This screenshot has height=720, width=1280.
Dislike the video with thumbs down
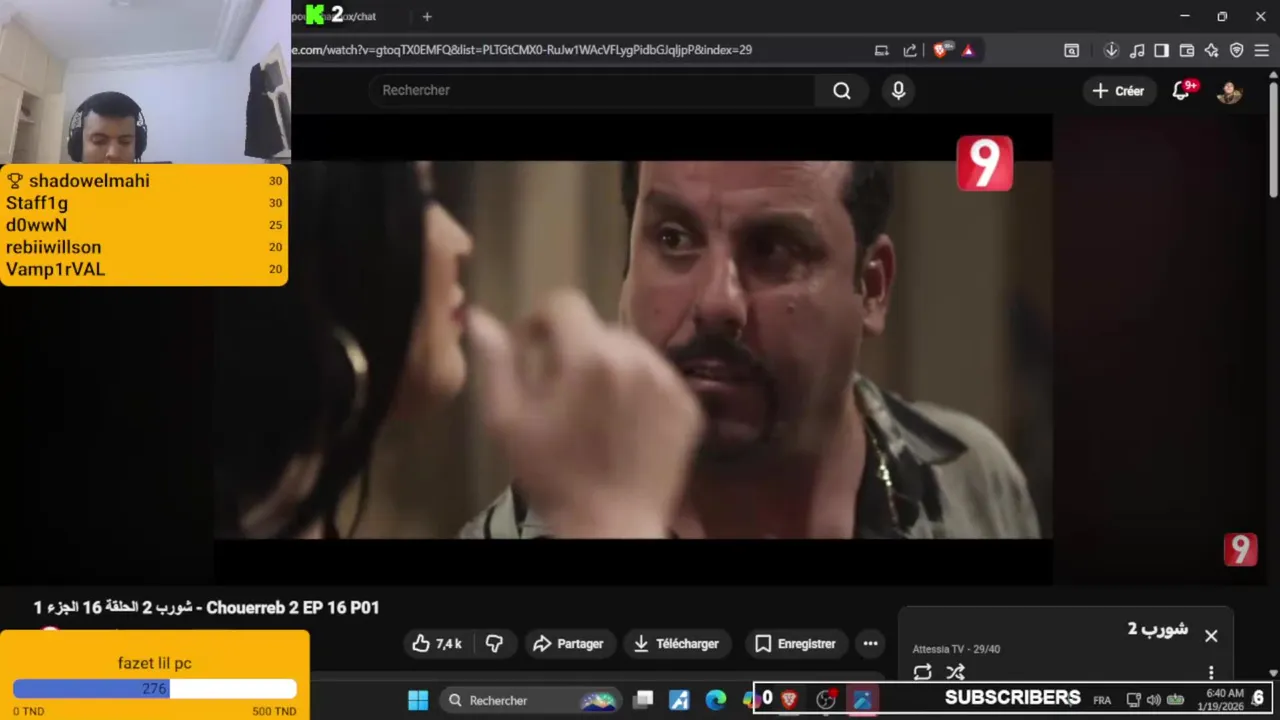[494, 644]
